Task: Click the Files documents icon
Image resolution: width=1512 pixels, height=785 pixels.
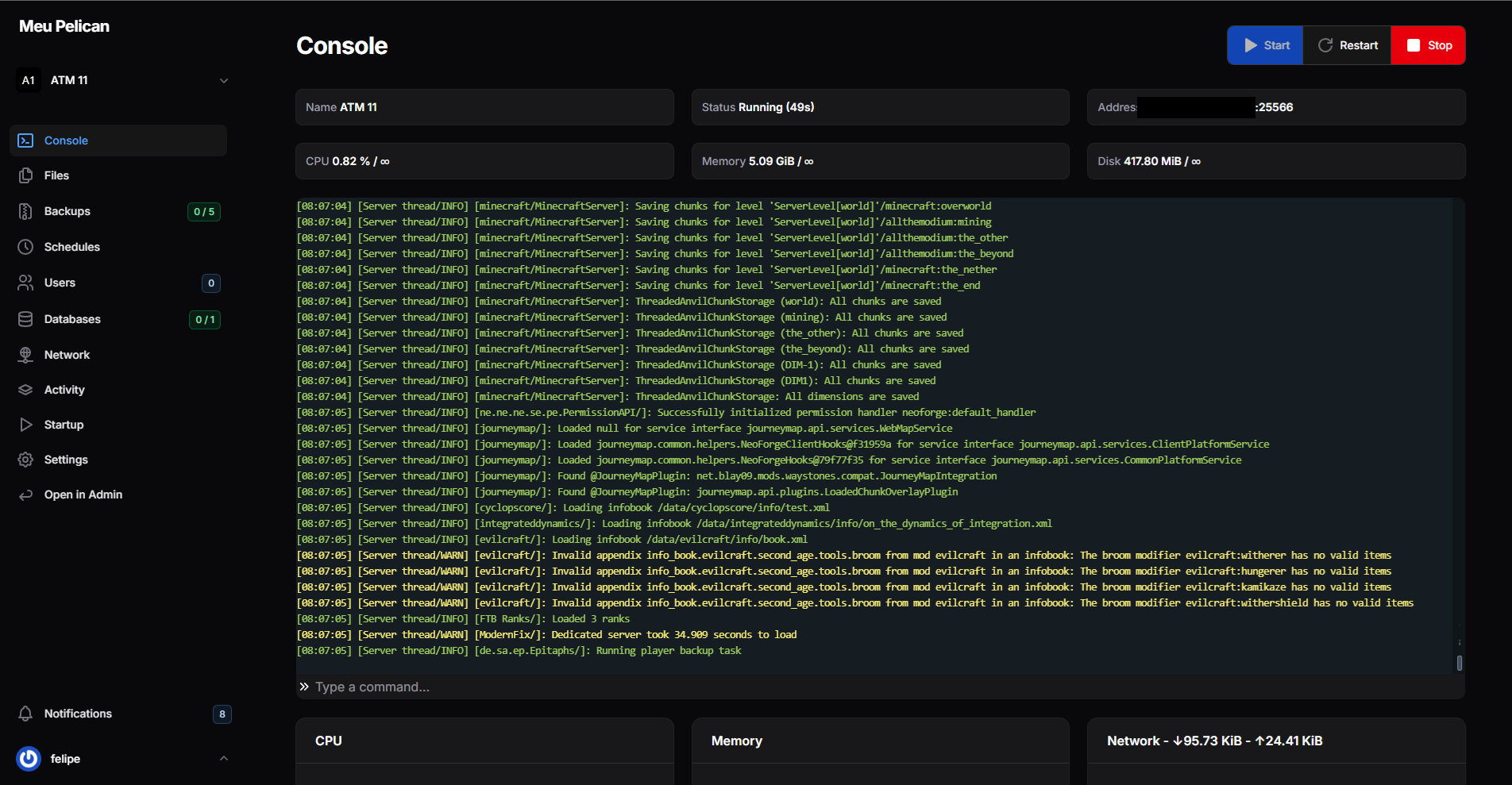Action: pyautogui.click(x=25, y=175)
